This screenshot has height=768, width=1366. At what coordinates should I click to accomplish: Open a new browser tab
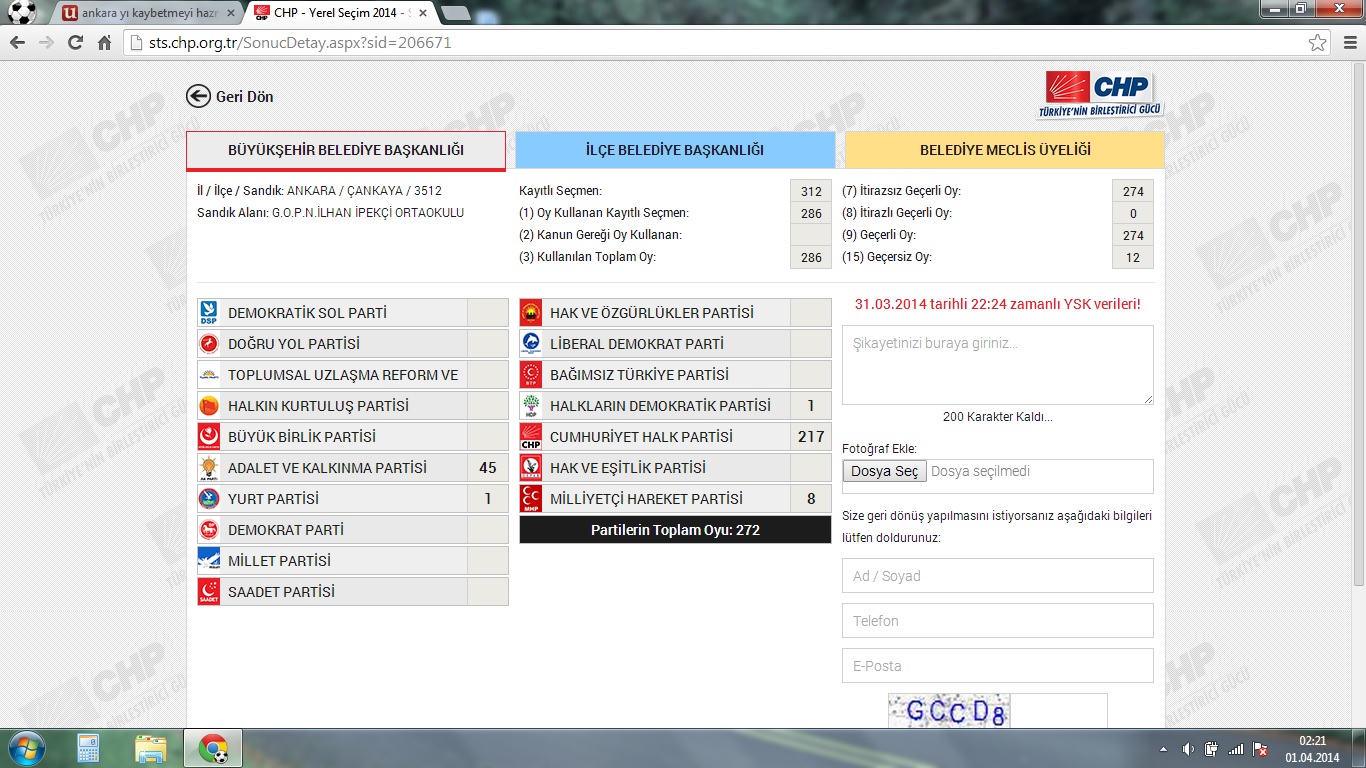coord(456,13)
